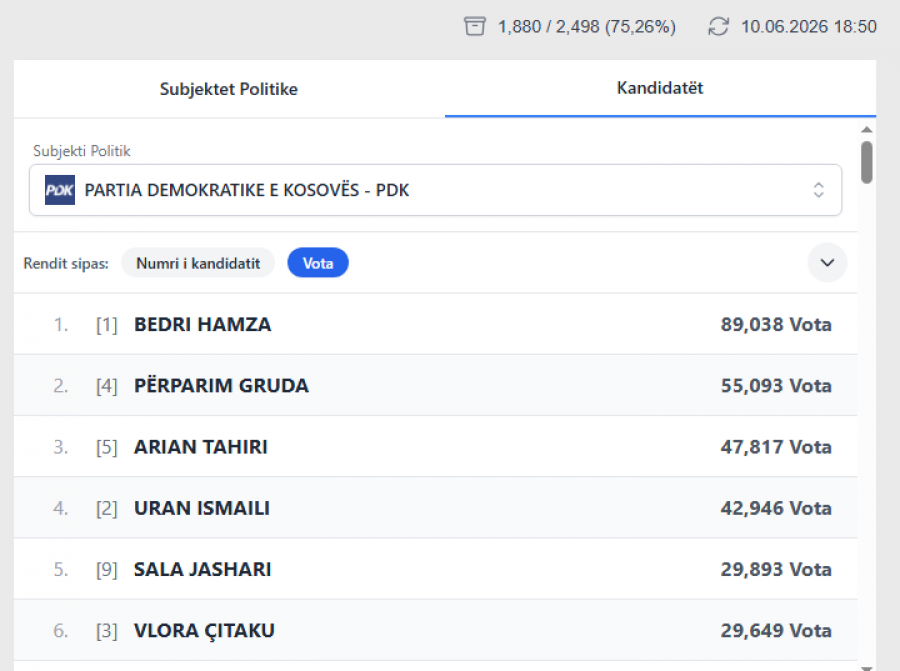Click the 47,817 Vota count
Viewport: 900px width, 671px height.
pos(776,447)
